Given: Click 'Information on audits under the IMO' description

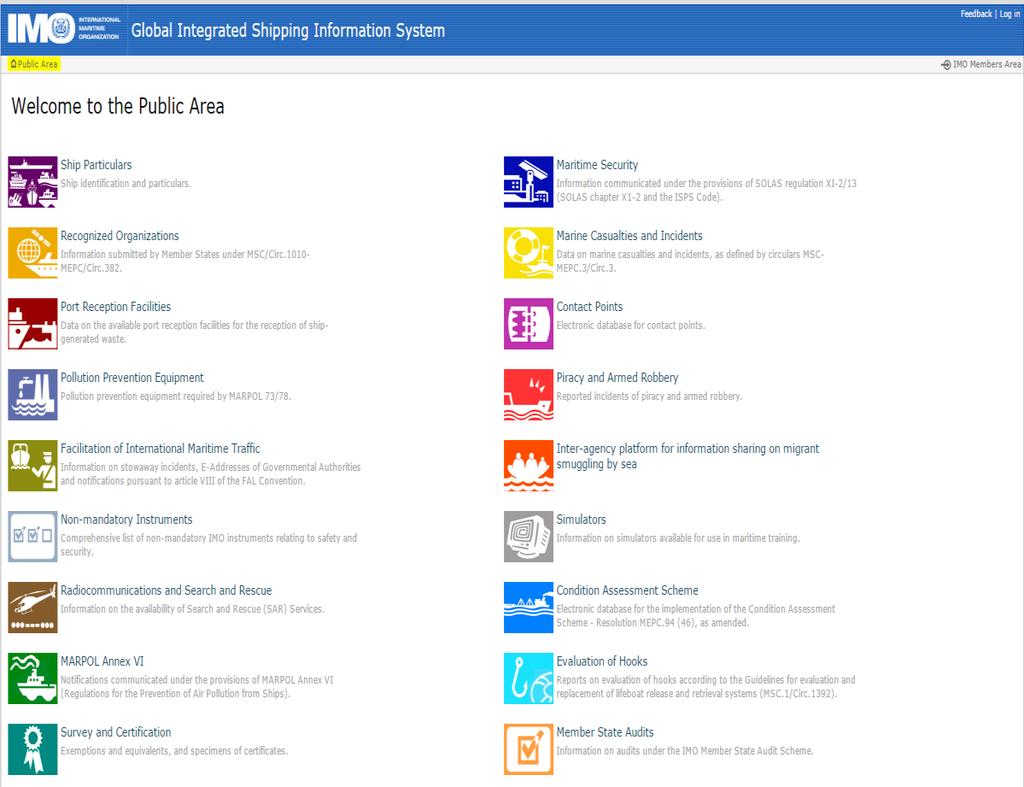Looking at the screenshot, I should (684, 751).
